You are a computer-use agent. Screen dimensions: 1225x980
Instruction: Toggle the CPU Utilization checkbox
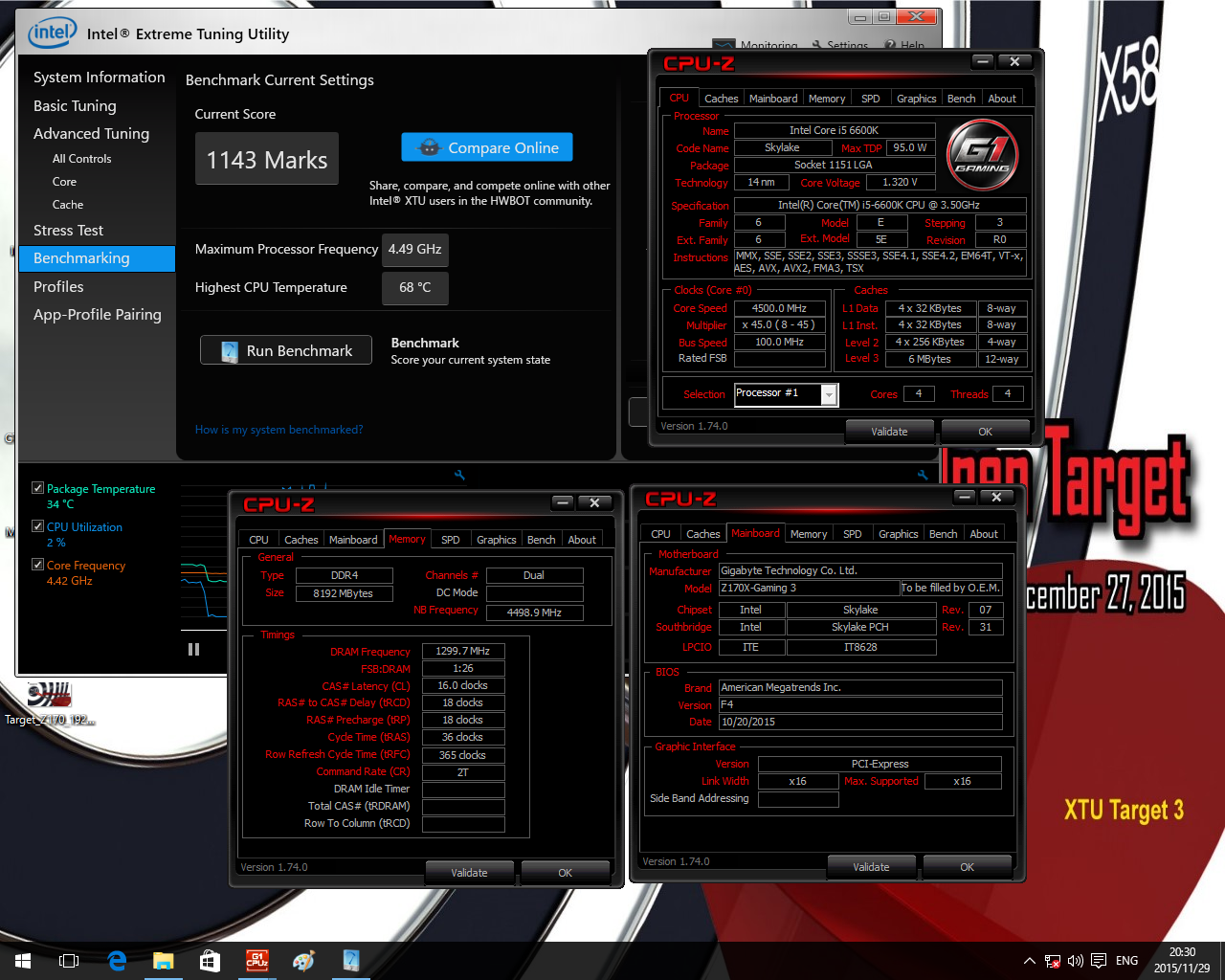37,526
